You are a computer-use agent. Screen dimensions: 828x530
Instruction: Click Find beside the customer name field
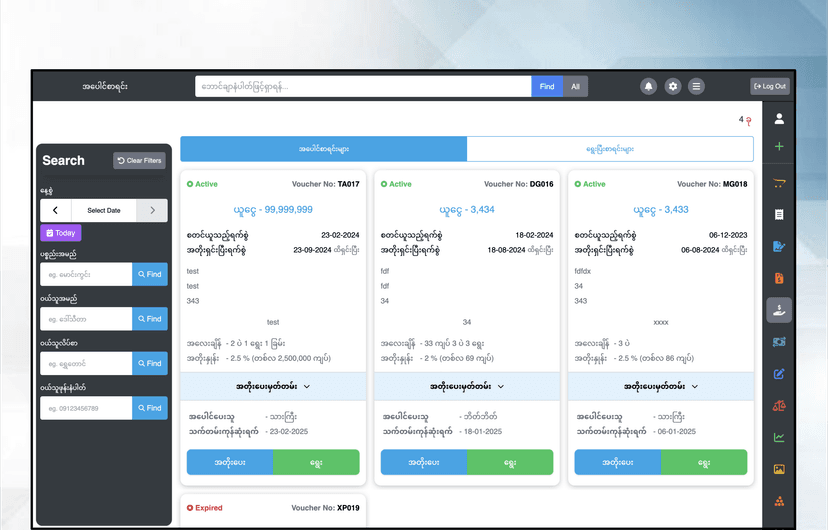pyautogui.click(x=150, y=319)
